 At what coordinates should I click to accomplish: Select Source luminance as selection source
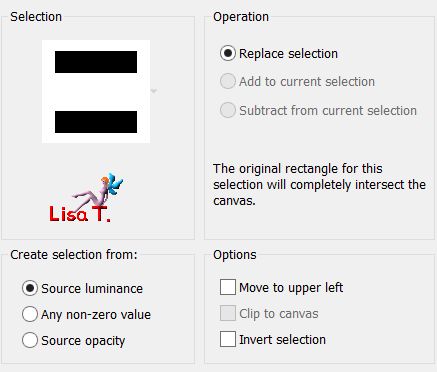tap(30, 288)
